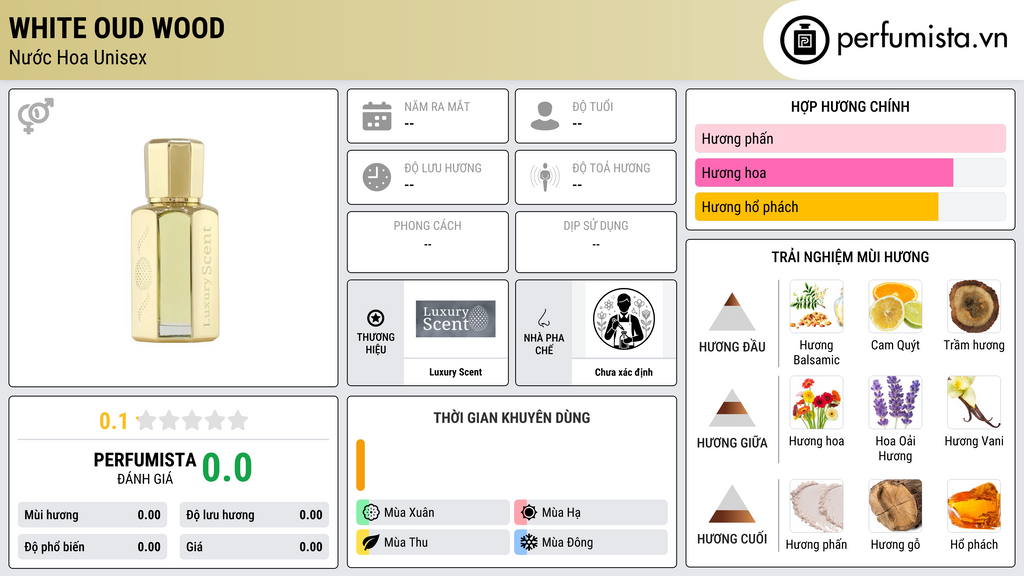Click the person icon next to Độ tuổi
Image resolution: width=1024 pixels, height=576 pixels.
[545, 116]
